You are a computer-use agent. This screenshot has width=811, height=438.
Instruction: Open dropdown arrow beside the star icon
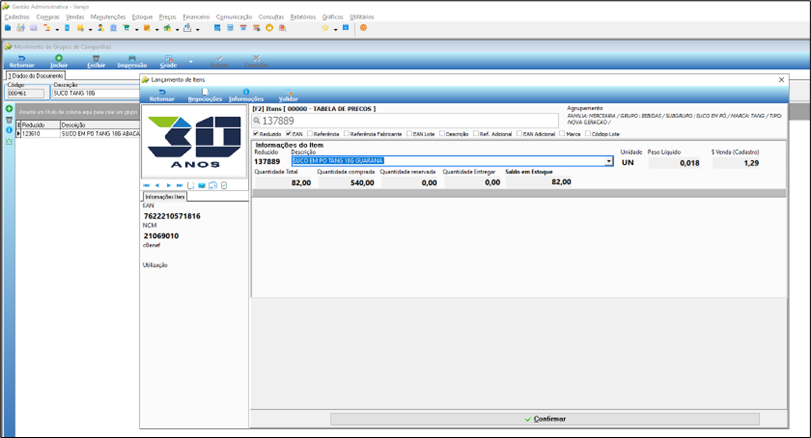coord(335,29)
